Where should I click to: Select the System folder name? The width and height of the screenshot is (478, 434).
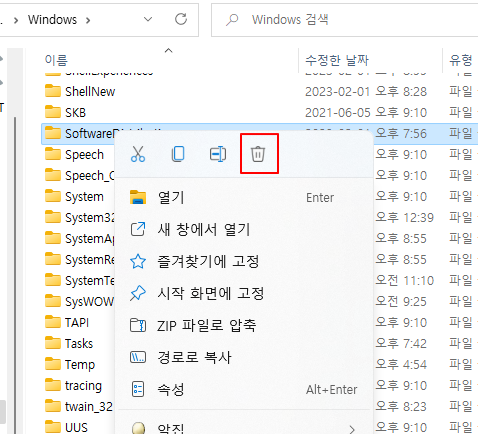84,197
